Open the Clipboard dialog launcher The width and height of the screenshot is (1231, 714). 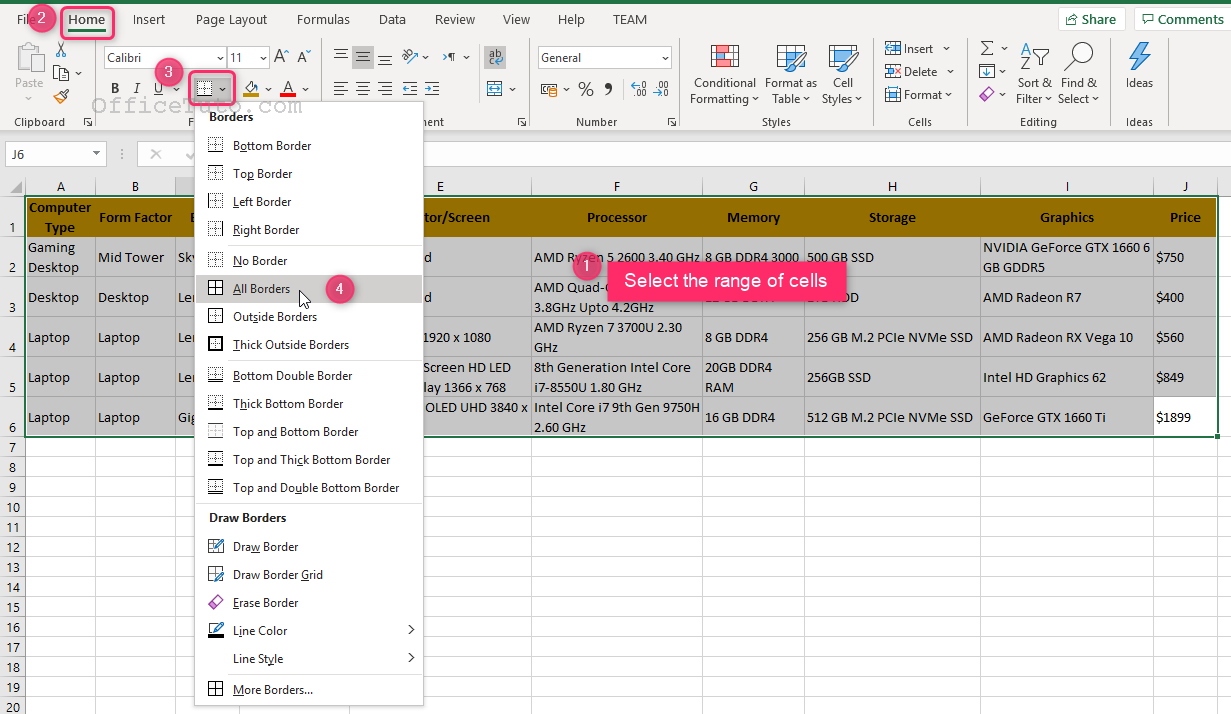pos(88,122)
